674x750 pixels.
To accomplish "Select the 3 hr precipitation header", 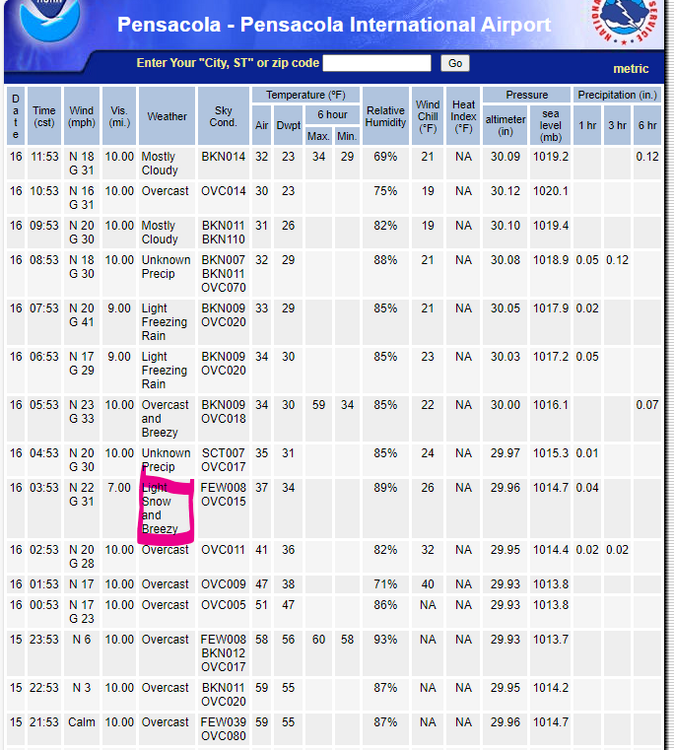I will [617, 125].
